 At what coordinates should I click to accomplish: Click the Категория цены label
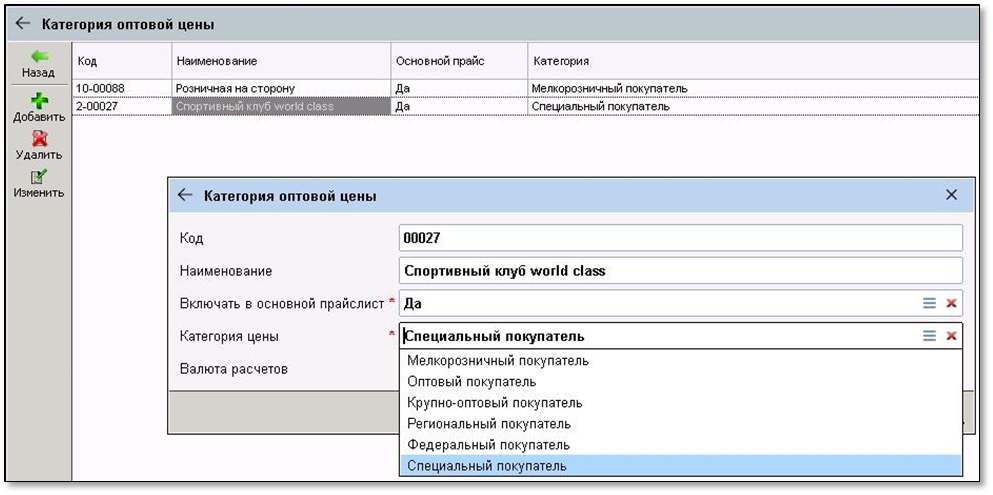point(229,336)
